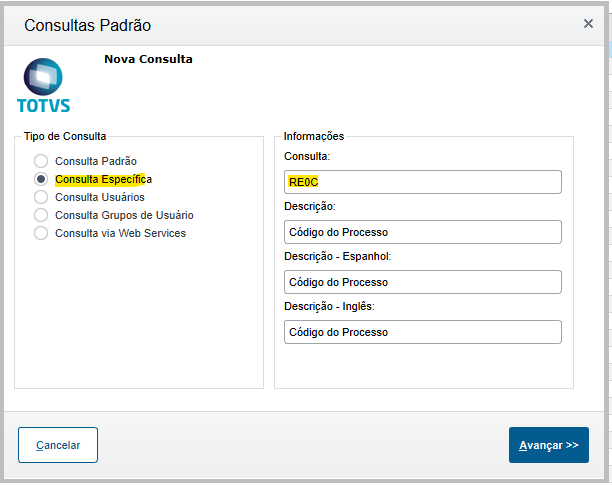Click the "Descrição - Espanhol:" label
Image resolution: width=612 pixels, height=486 pixels.
337,257
